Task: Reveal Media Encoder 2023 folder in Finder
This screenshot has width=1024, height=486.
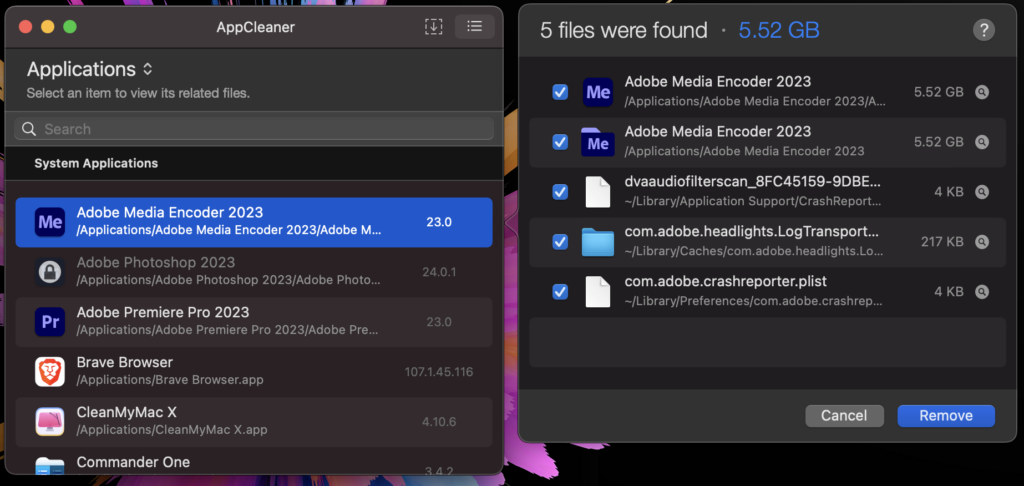Action: [982, 142]
